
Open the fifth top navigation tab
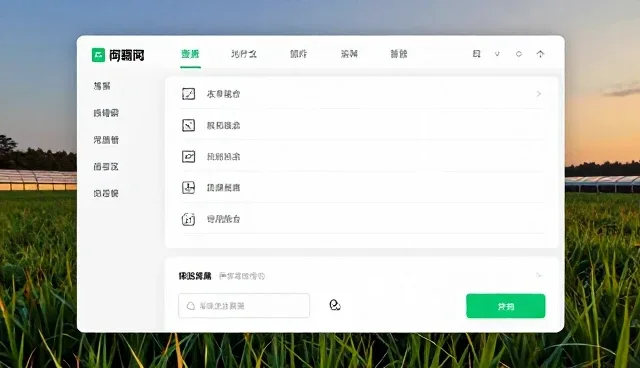click(399, 54)
